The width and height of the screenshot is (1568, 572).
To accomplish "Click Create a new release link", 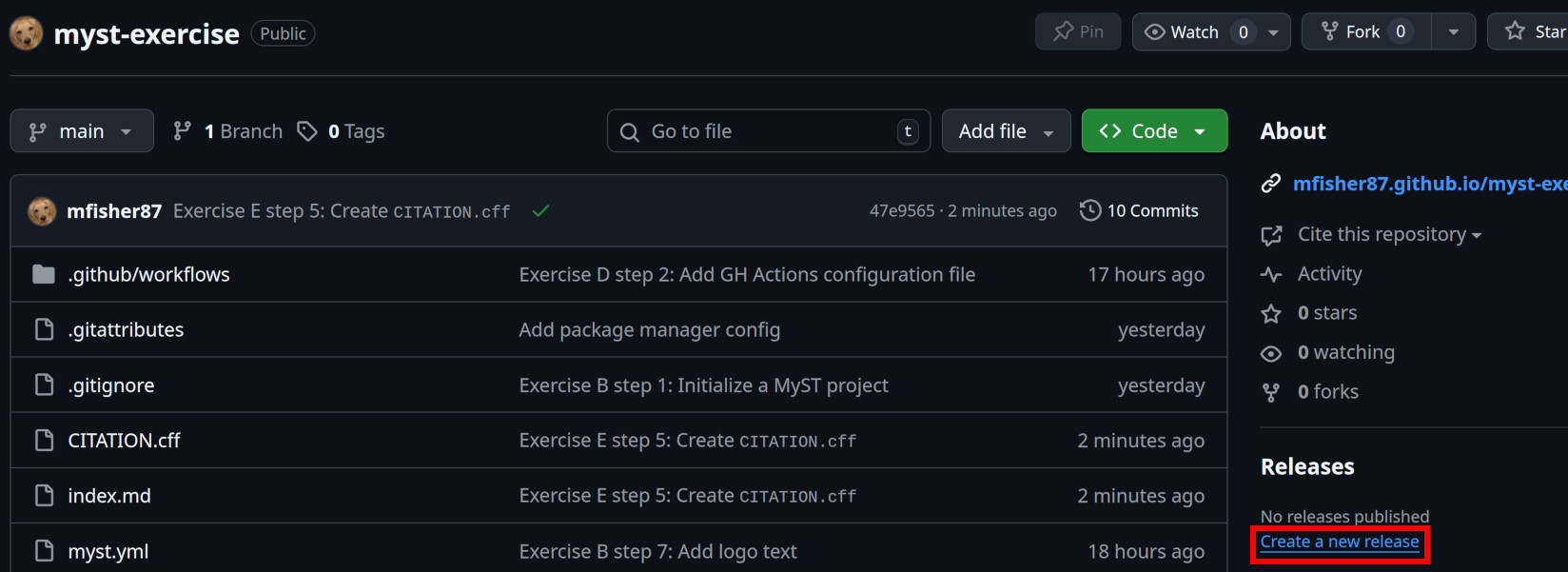I will (1339, 542).
